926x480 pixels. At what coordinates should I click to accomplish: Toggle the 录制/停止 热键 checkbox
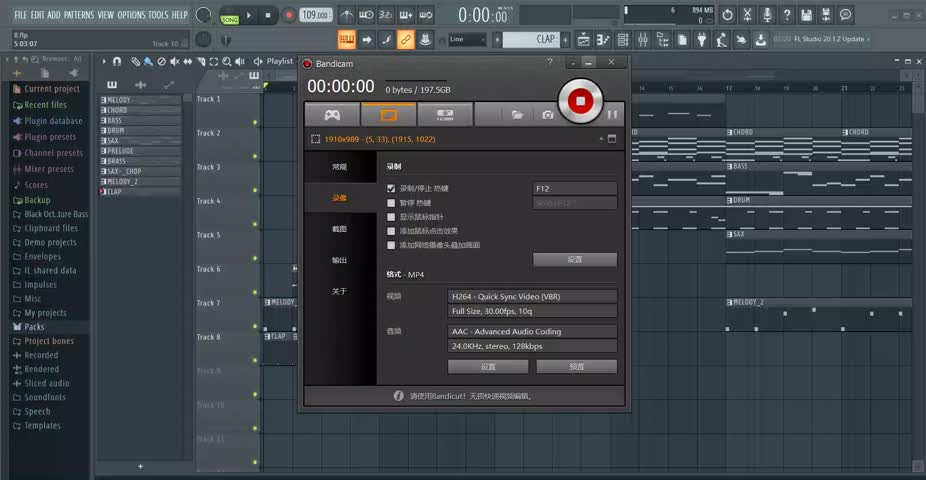(390, 188)
